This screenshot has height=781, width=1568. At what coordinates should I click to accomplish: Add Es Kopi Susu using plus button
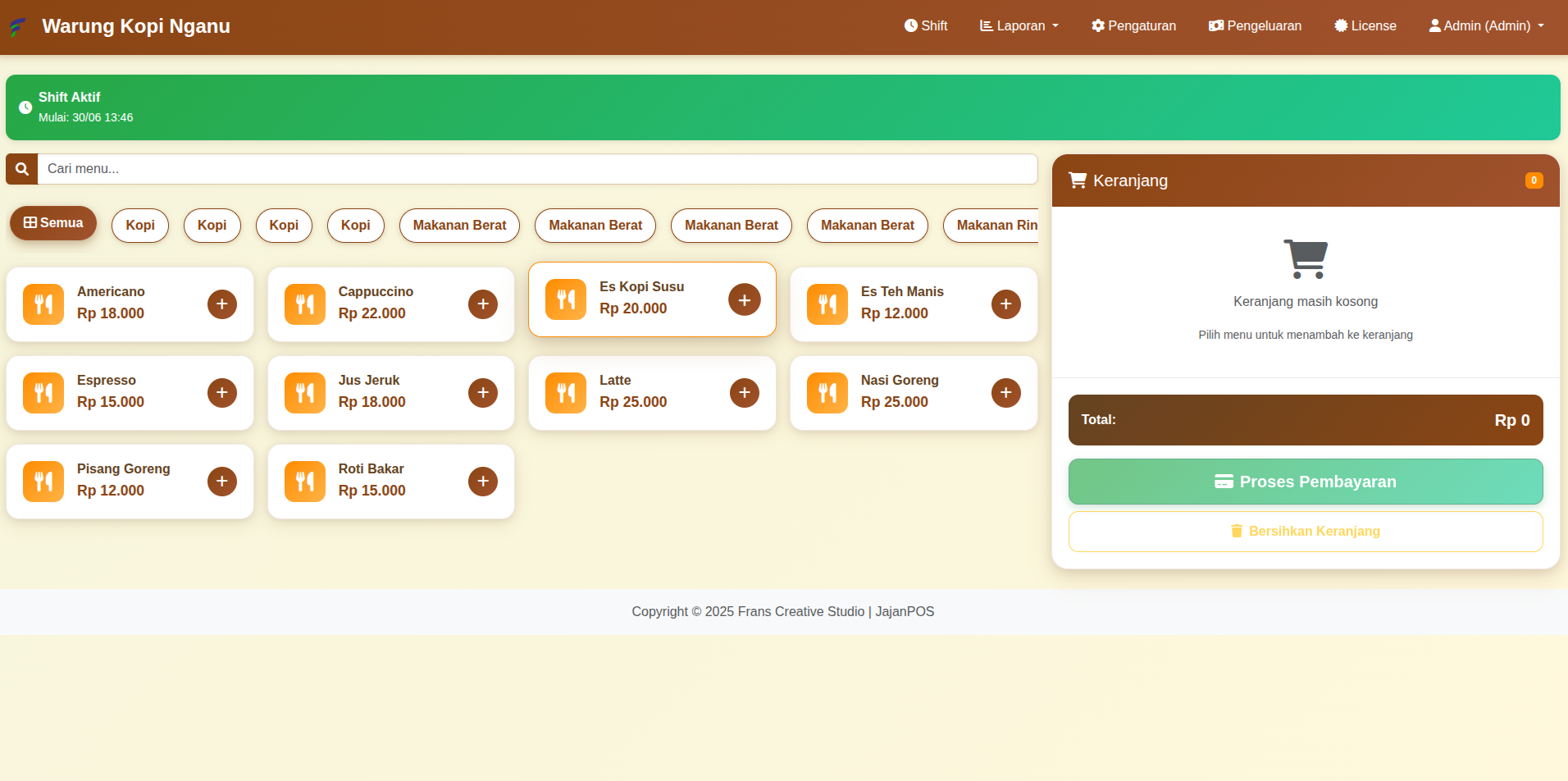pyautogui.click(x=744, y=299)
